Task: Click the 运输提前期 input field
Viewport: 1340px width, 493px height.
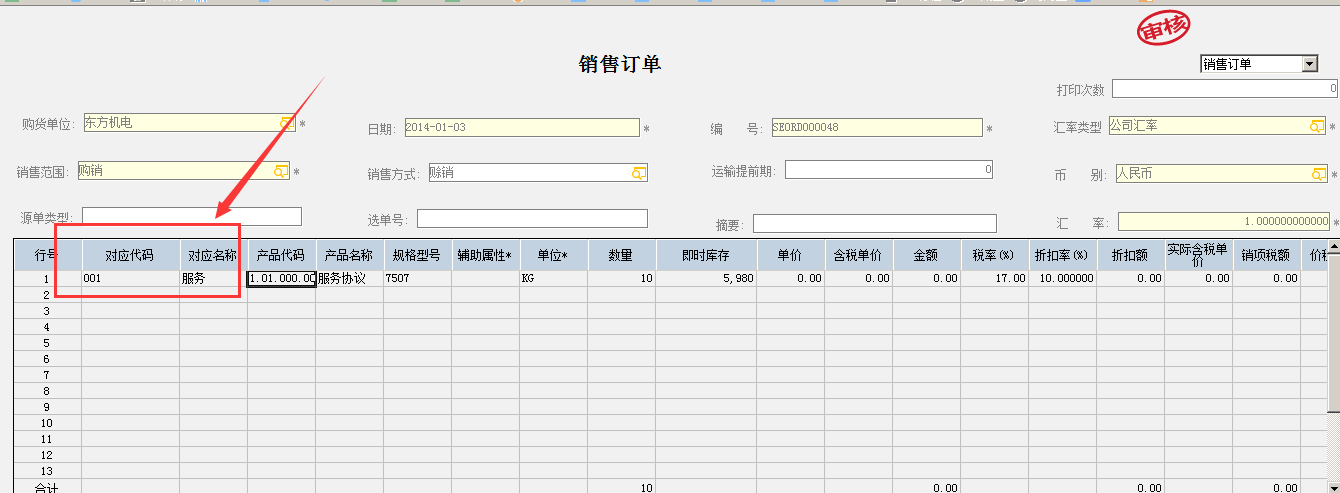Action: (889, 170)
